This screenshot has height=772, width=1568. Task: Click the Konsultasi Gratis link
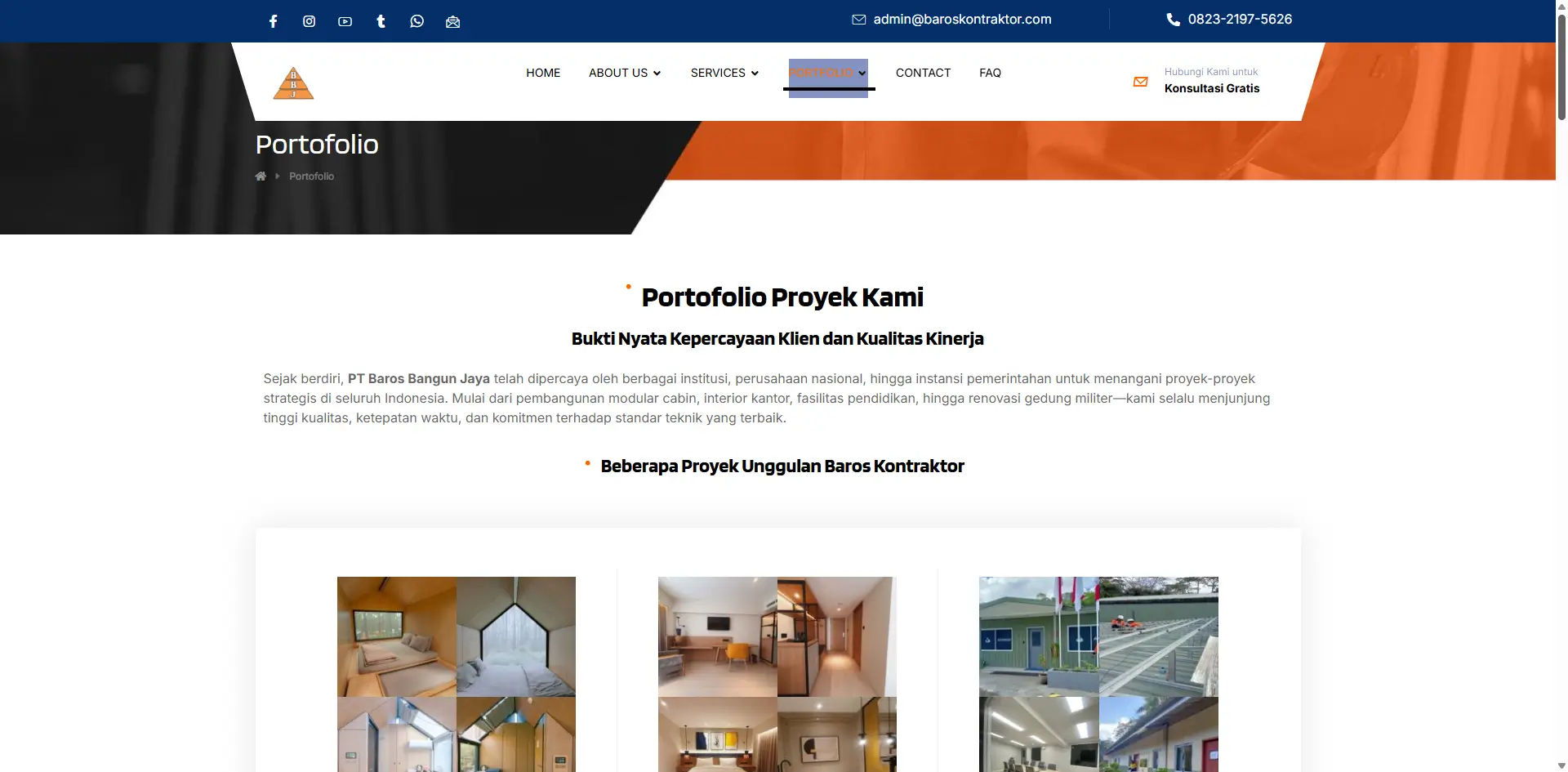tap(1212, 88)
